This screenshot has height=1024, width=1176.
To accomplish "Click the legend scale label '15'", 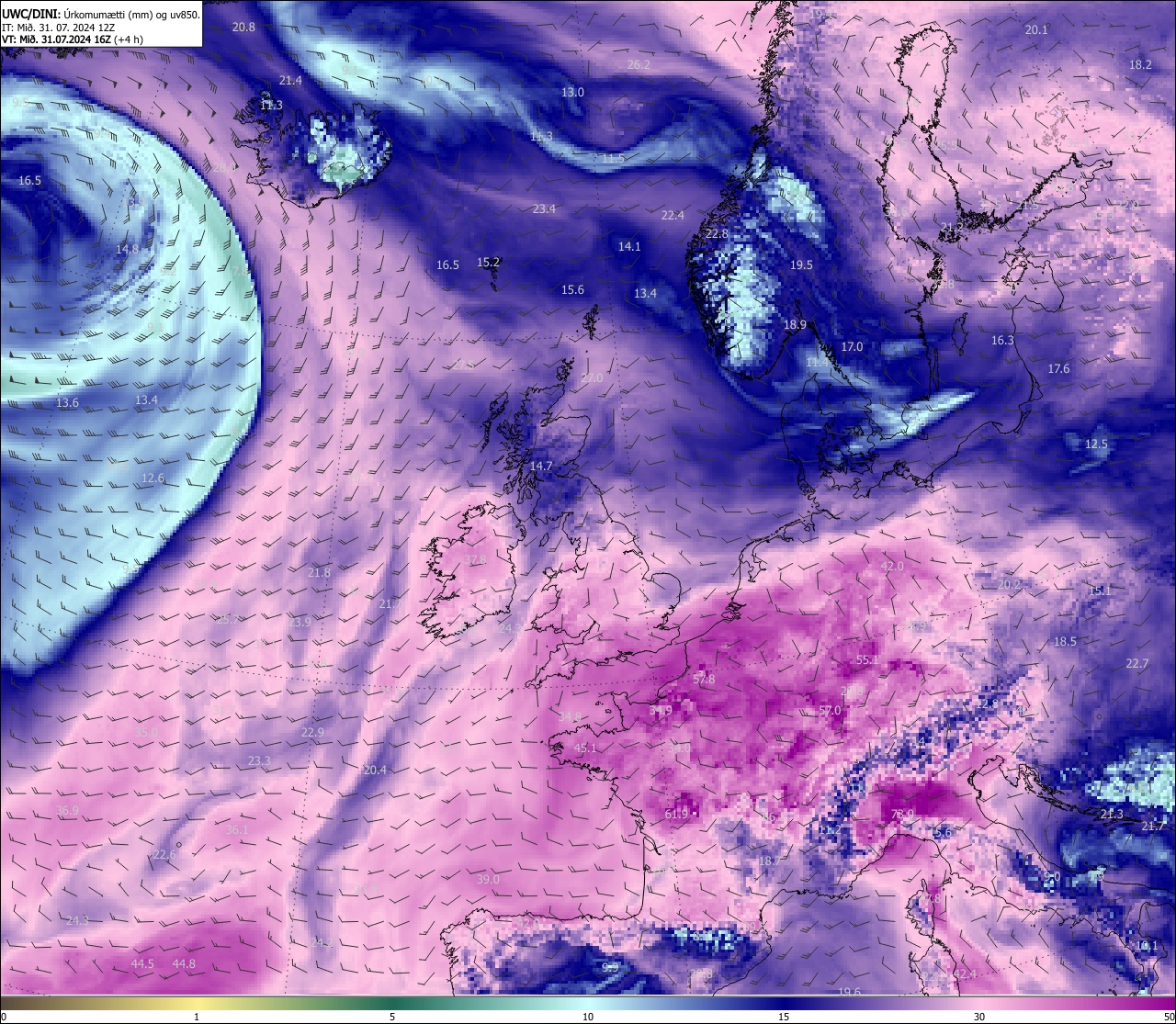I will click(784, 1017).
